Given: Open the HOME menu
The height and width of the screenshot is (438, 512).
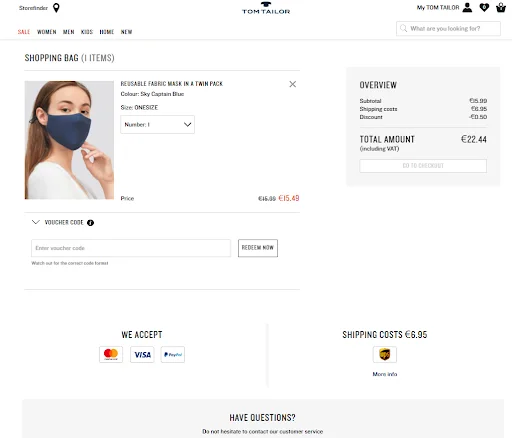Looking at the screenshot, I should 107,32.
